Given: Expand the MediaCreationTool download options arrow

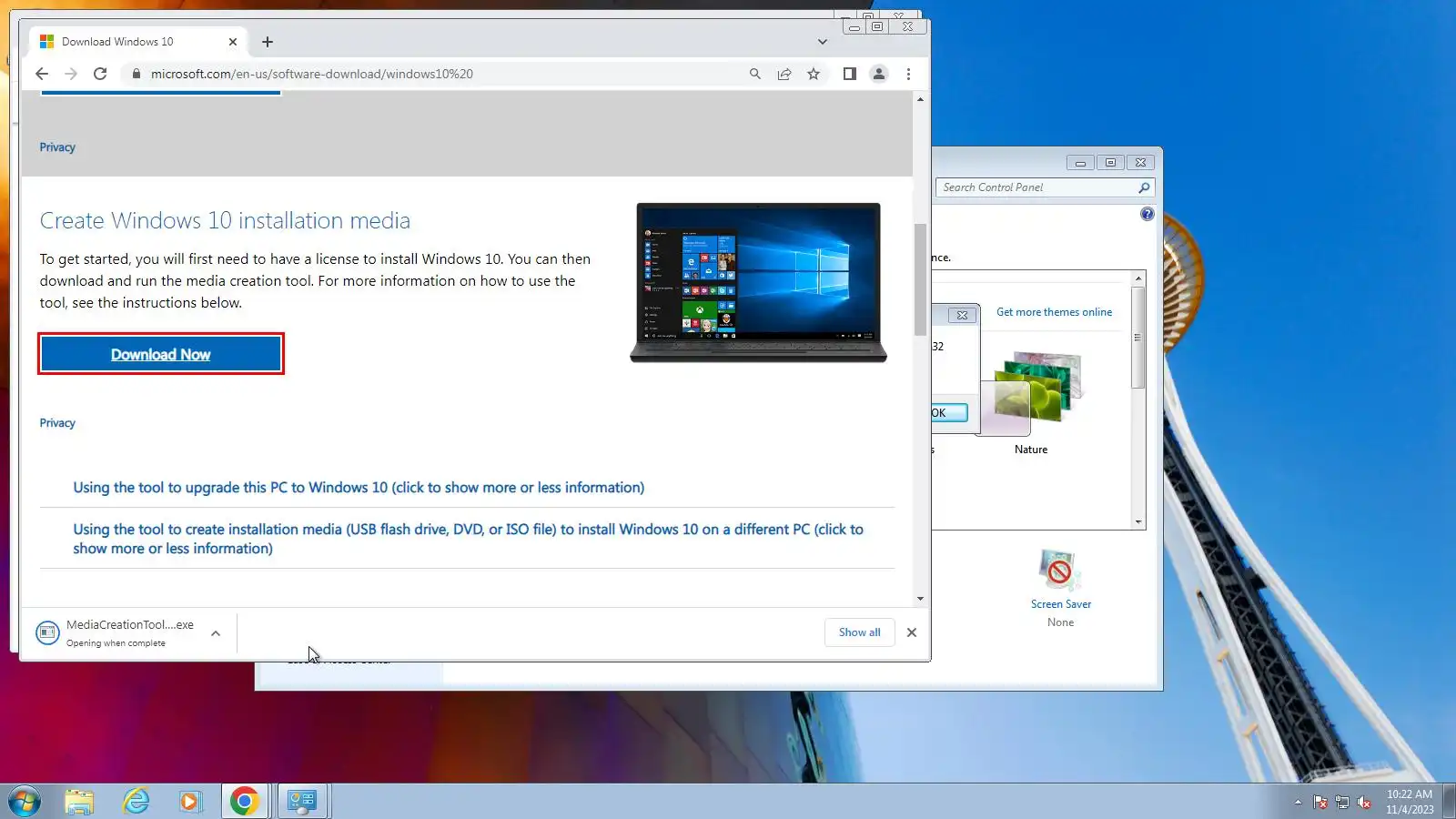Looking at the screenshot, I should 216,633.
